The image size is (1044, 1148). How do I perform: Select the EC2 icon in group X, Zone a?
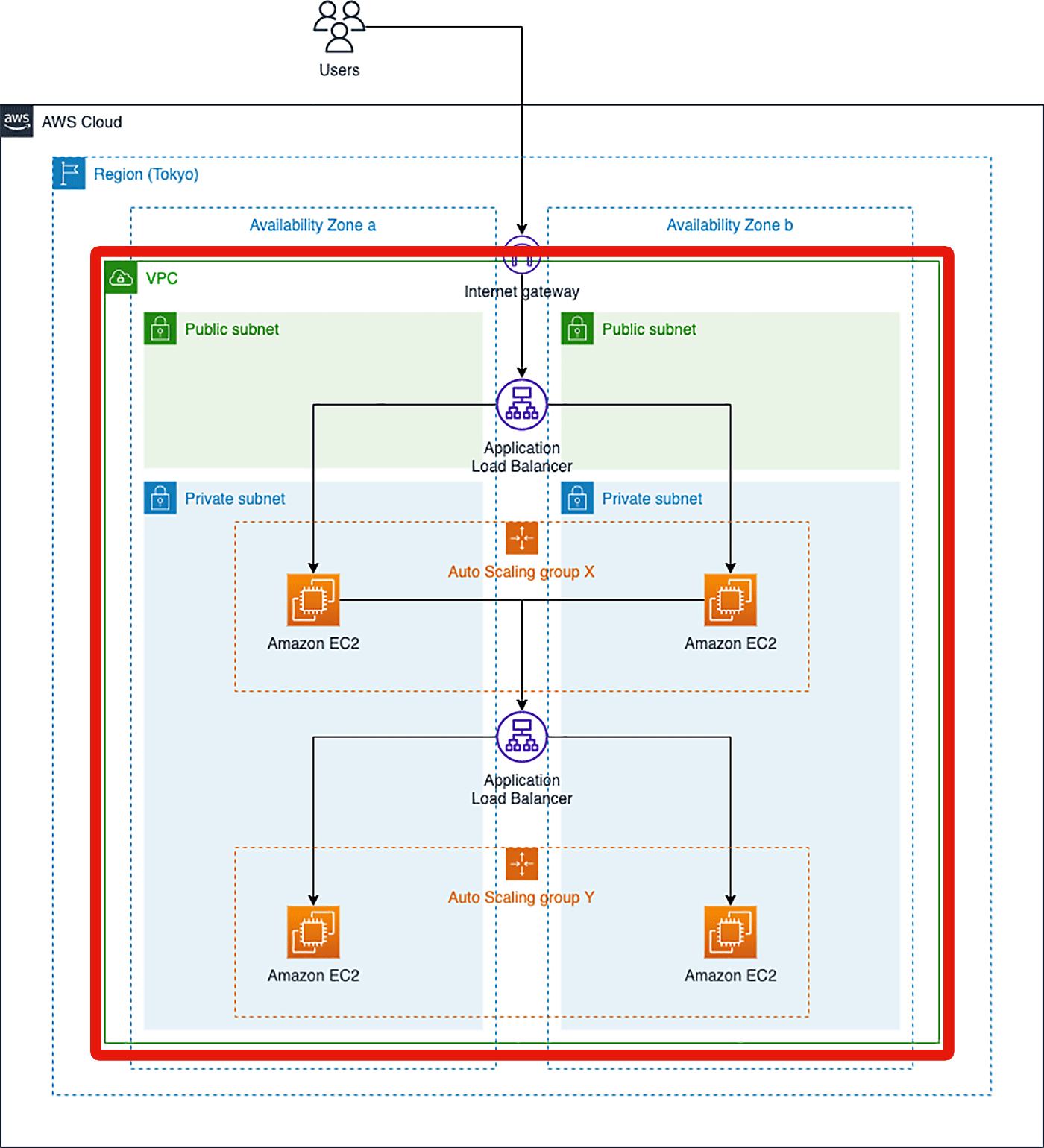313,600
